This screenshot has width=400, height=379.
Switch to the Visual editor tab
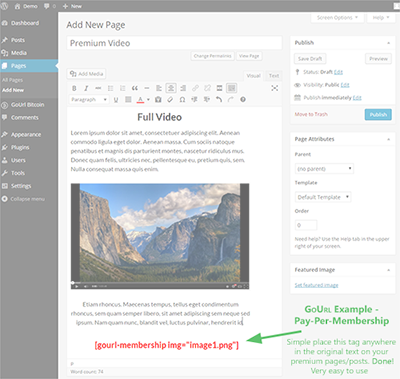click(x=253, y=76)
